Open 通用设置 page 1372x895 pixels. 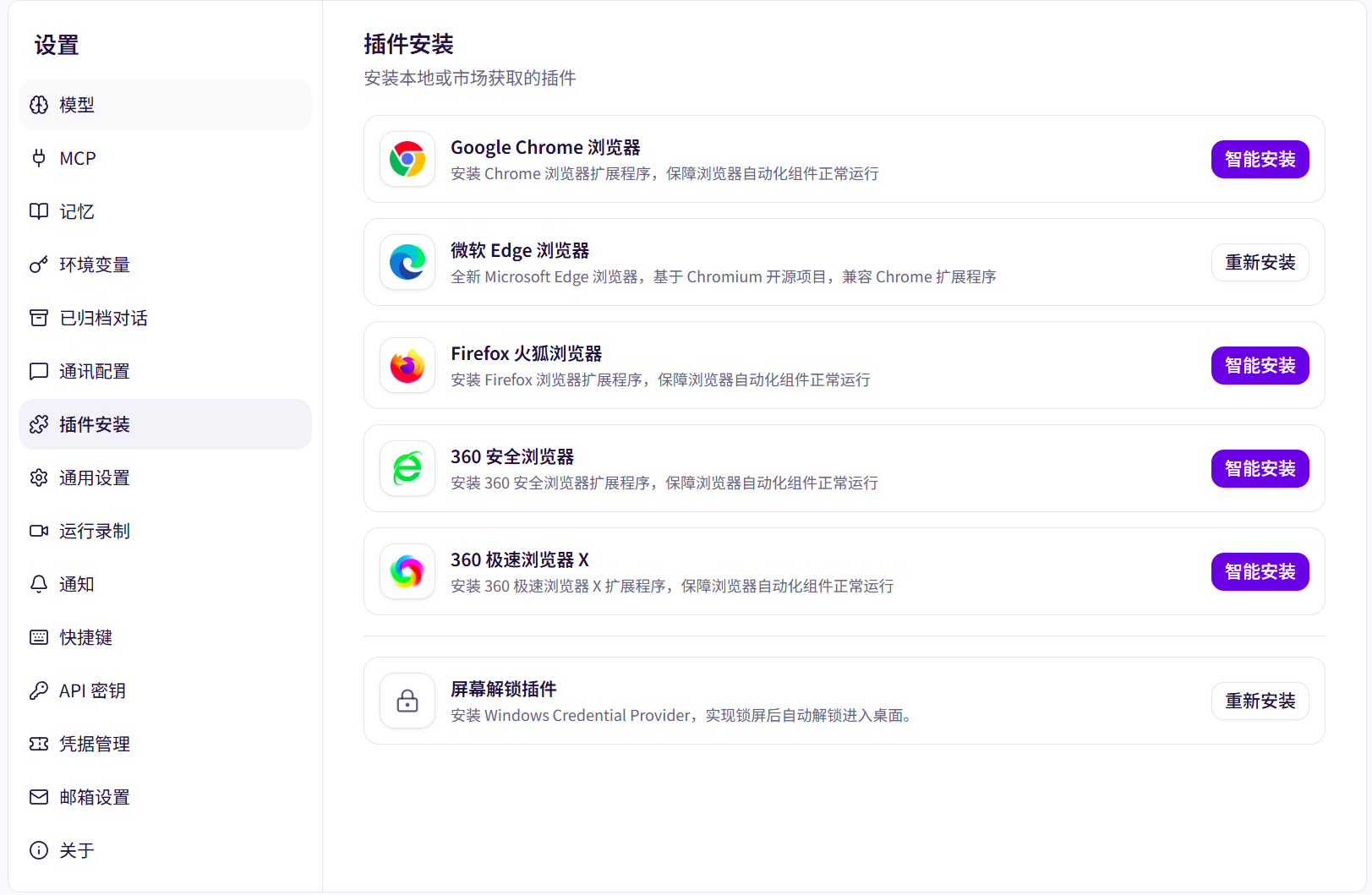click(166, 478)
